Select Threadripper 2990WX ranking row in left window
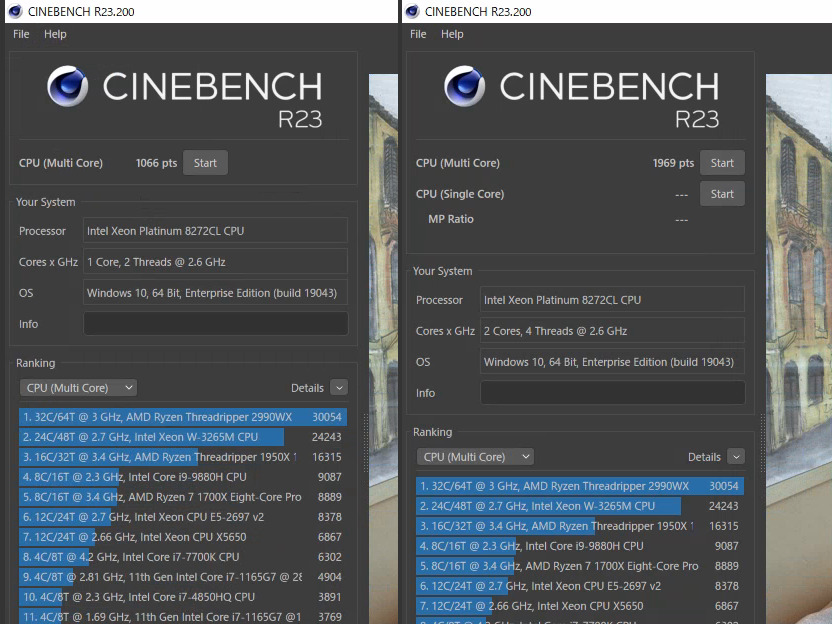This screenshot has width=832, height=624. click(183, 417)
